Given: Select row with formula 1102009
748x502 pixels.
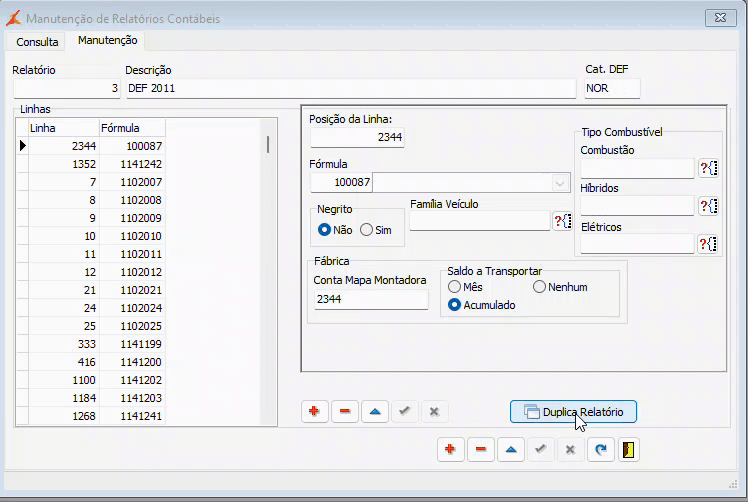Looking at the screenshot, I should point(97,218).
